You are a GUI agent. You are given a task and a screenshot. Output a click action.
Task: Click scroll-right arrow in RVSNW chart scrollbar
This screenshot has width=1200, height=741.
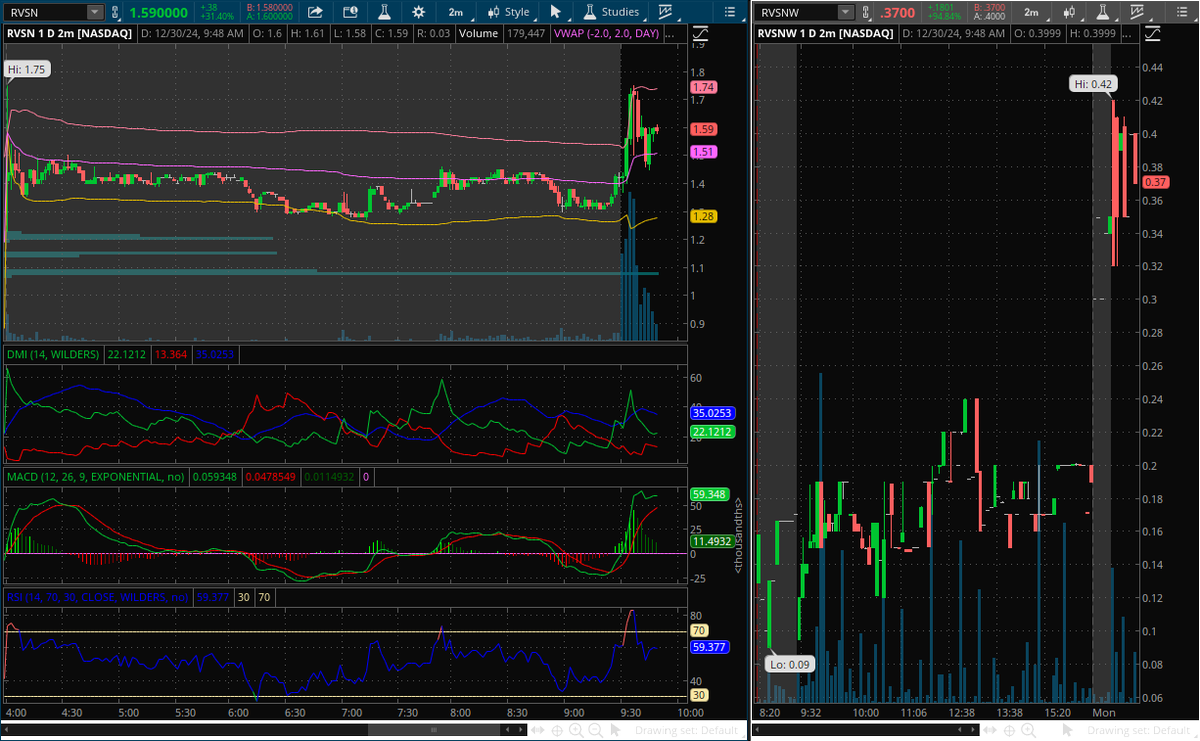(972, 730)
